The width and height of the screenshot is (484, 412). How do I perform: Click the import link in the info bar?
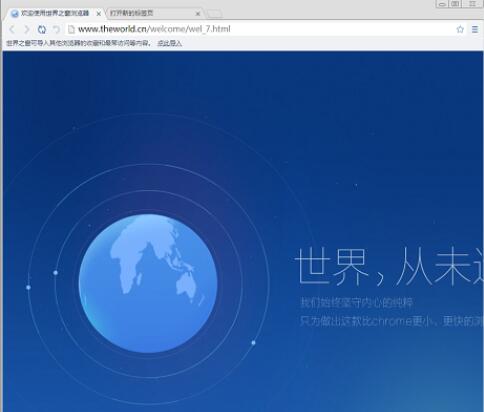(169, 43)
